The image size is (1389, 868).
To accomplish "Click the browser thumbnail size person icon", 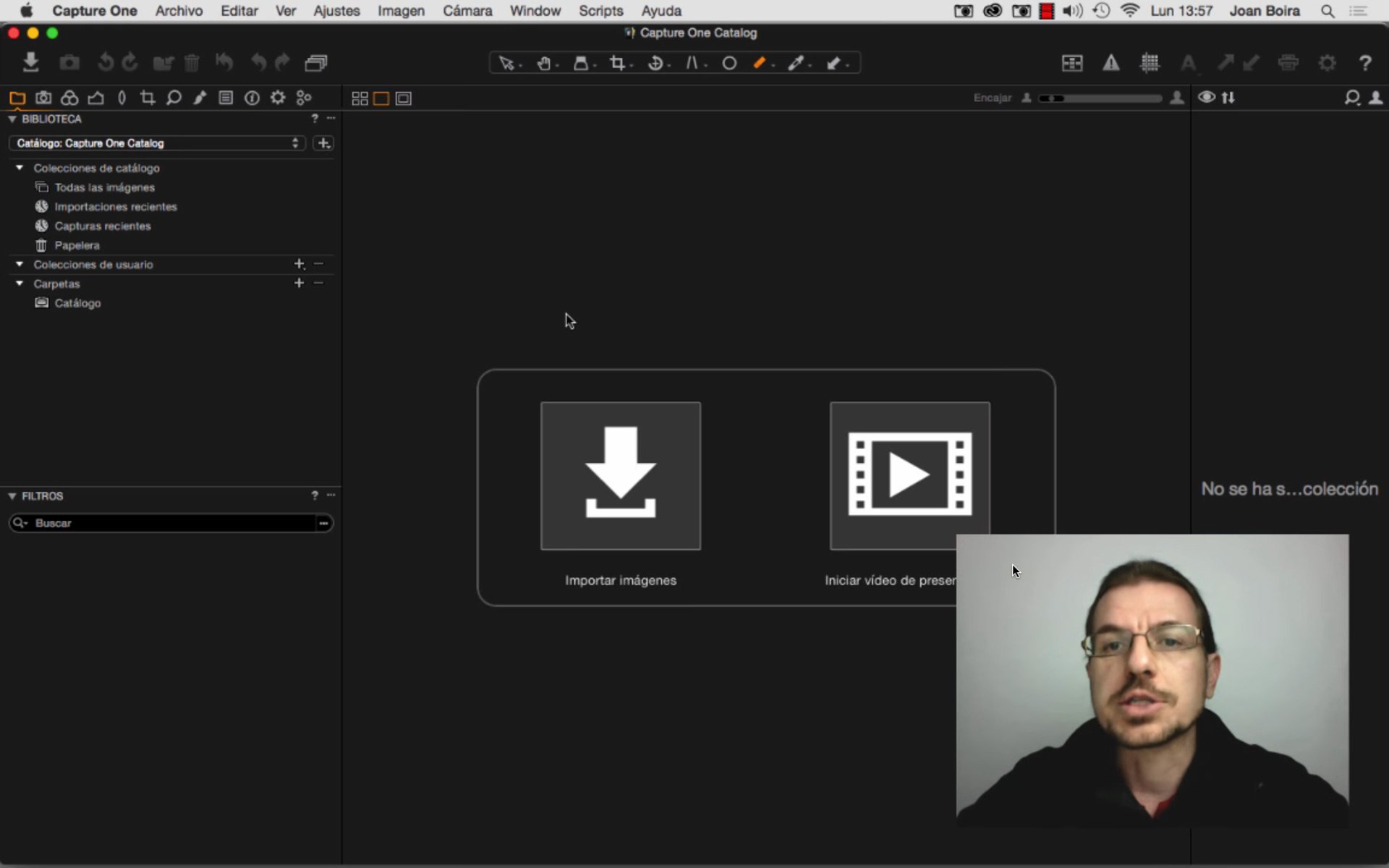I will click(x=1375, y=98).
